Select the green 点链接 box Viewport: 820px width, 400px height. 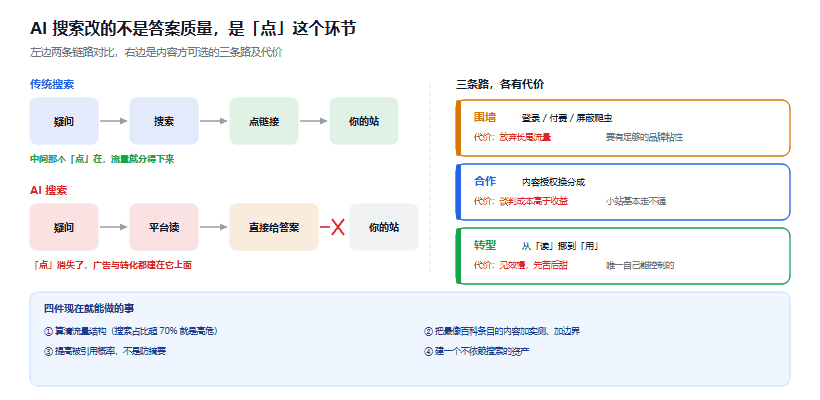tap(264, 121)
